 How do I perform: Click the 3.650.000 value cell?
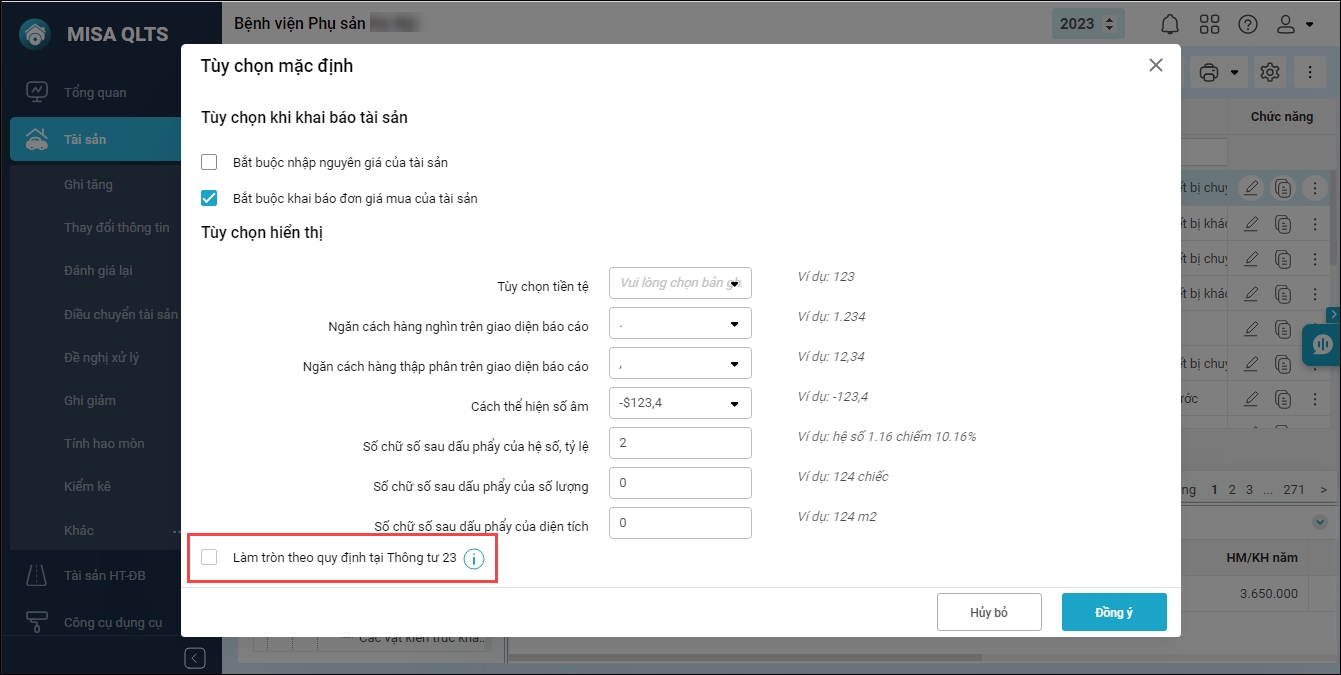pos(1268,593)
